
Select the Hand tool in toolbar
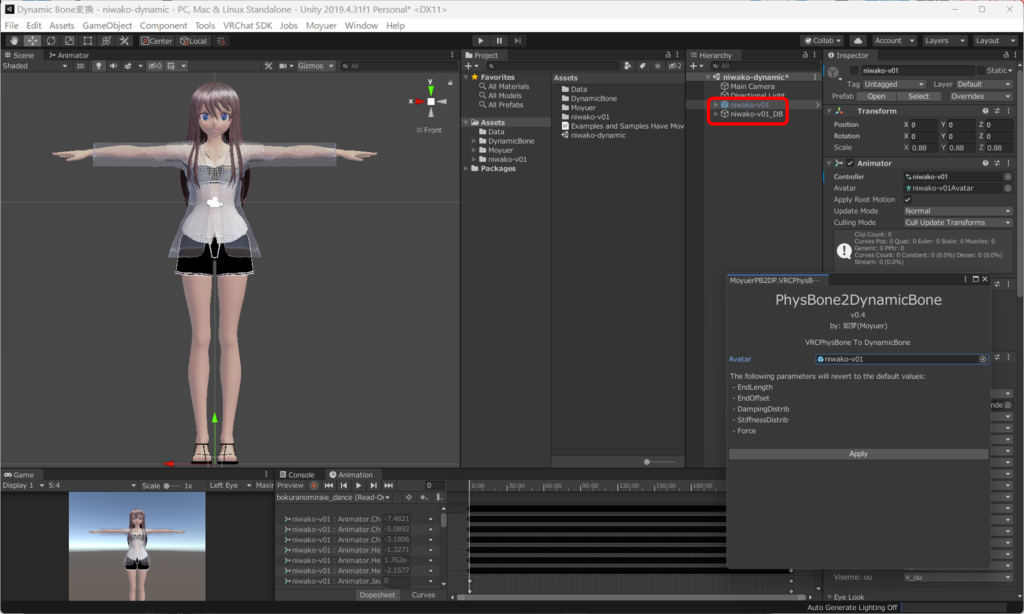click(14, 41)
